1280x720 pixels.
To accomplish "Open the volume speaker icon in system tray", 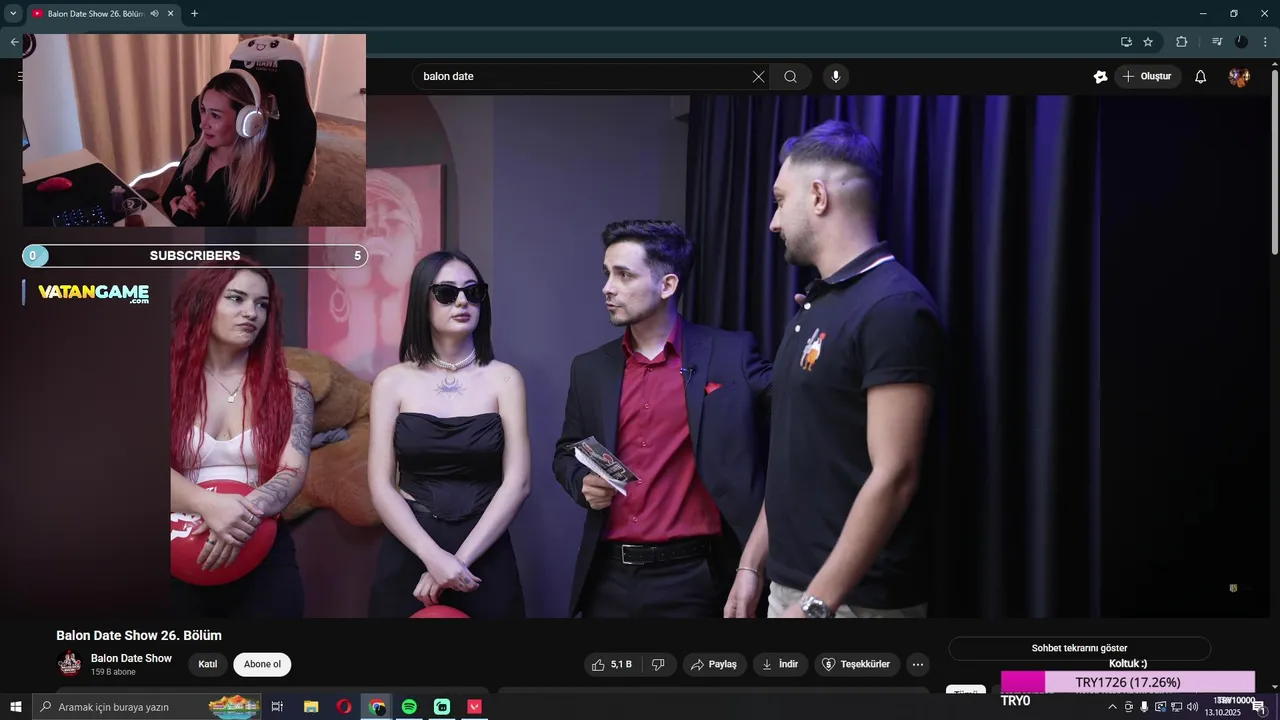I will tap(1192, 707).
